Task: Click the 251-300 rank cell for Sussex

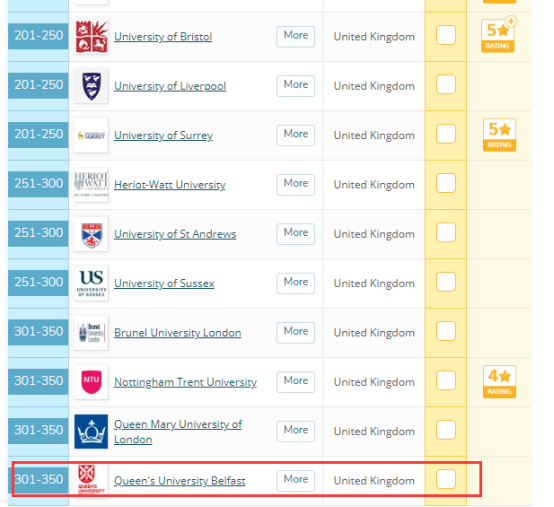Action: tap(39, 282)
